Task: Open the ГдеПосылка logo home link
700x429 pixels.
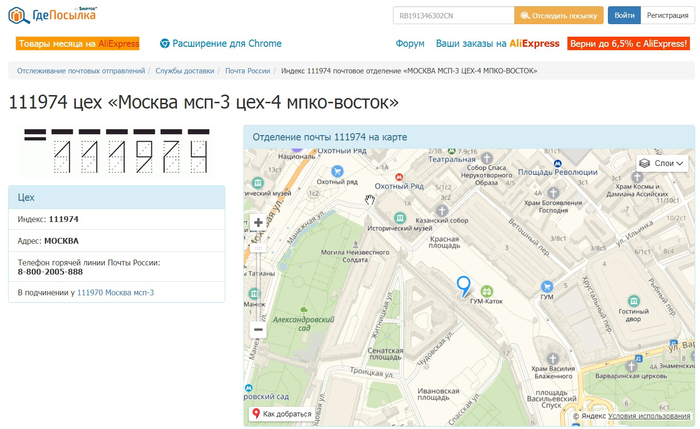Action: point(52,15)
